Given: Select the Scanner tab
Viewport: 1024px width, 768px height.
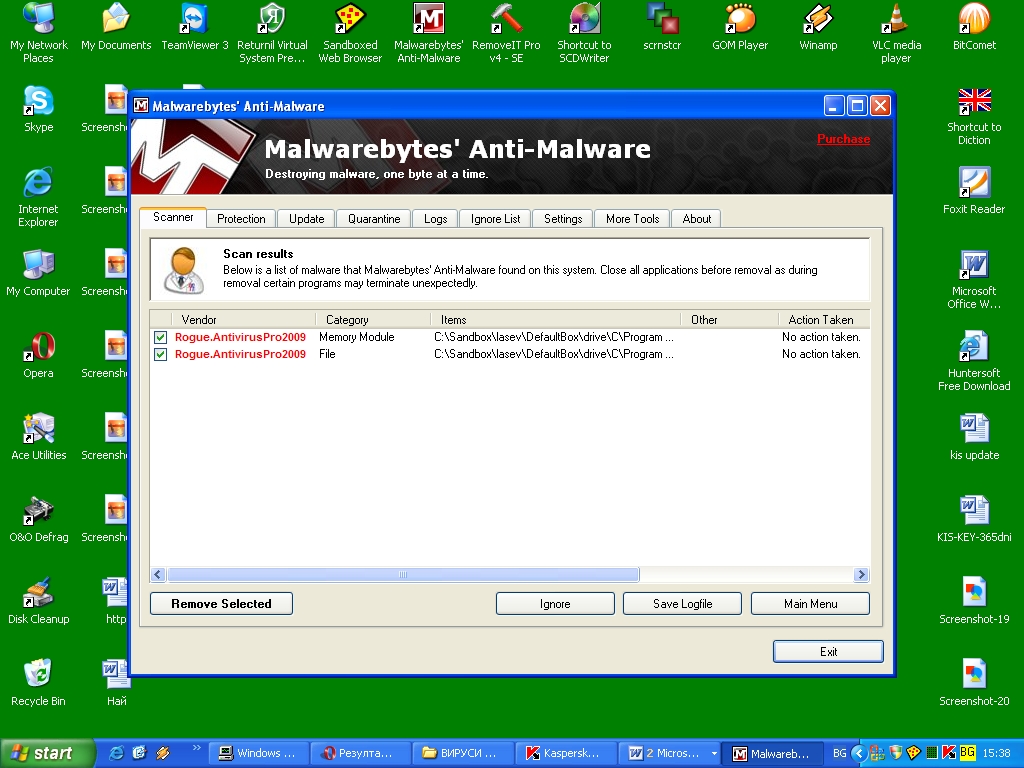Looking at the screenshot, I should pos(173,217).
